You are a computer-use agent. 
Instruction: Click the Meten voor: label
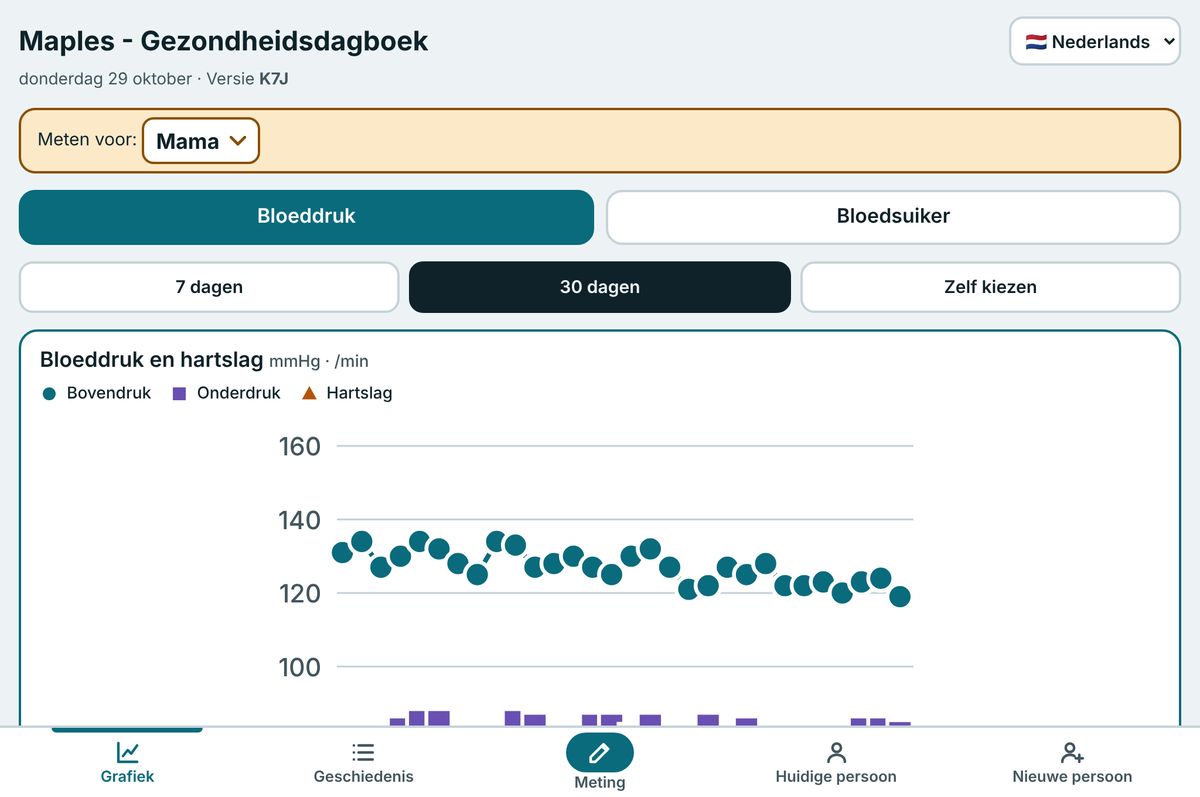click(87, 140)
